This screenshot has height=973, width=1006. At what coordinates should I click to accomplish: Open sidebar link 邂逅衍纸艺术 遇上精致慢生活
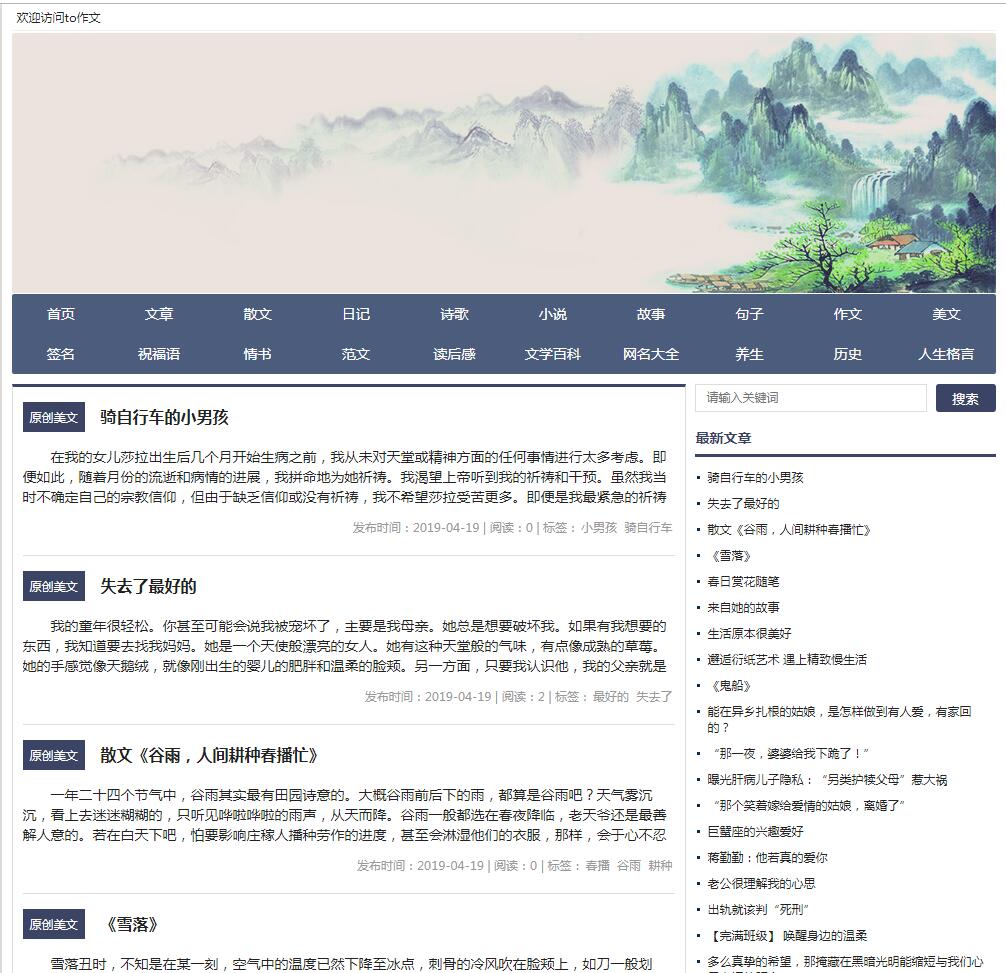click(787, 659)
